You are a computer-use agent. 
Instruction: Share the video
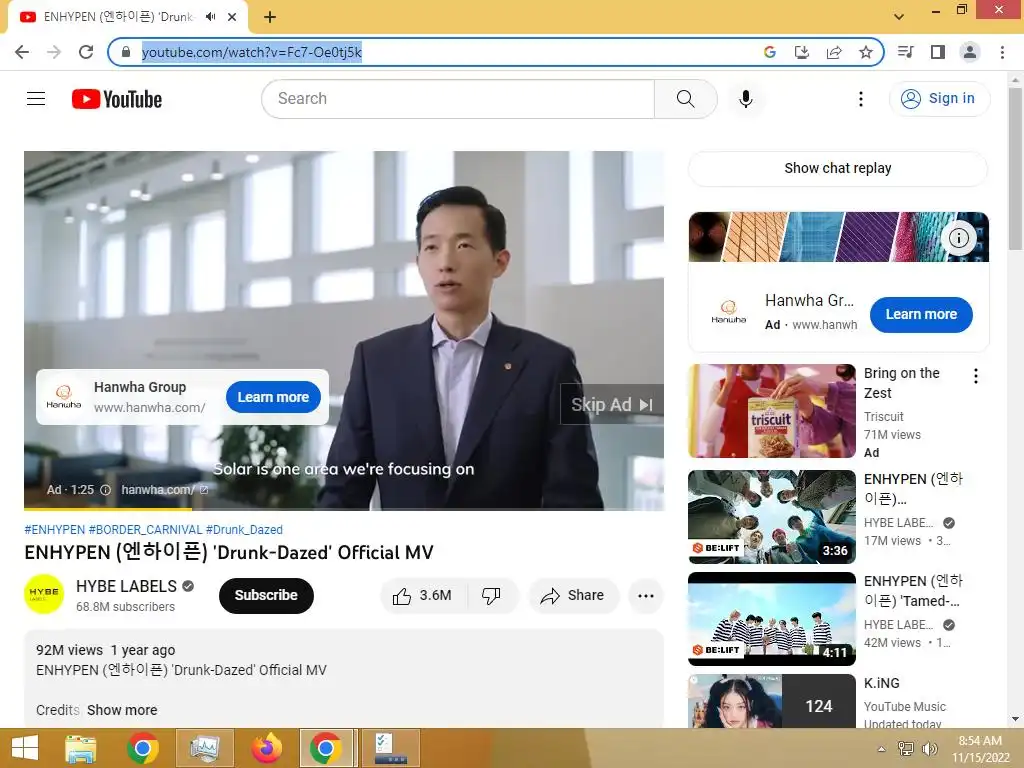point(573,596)
